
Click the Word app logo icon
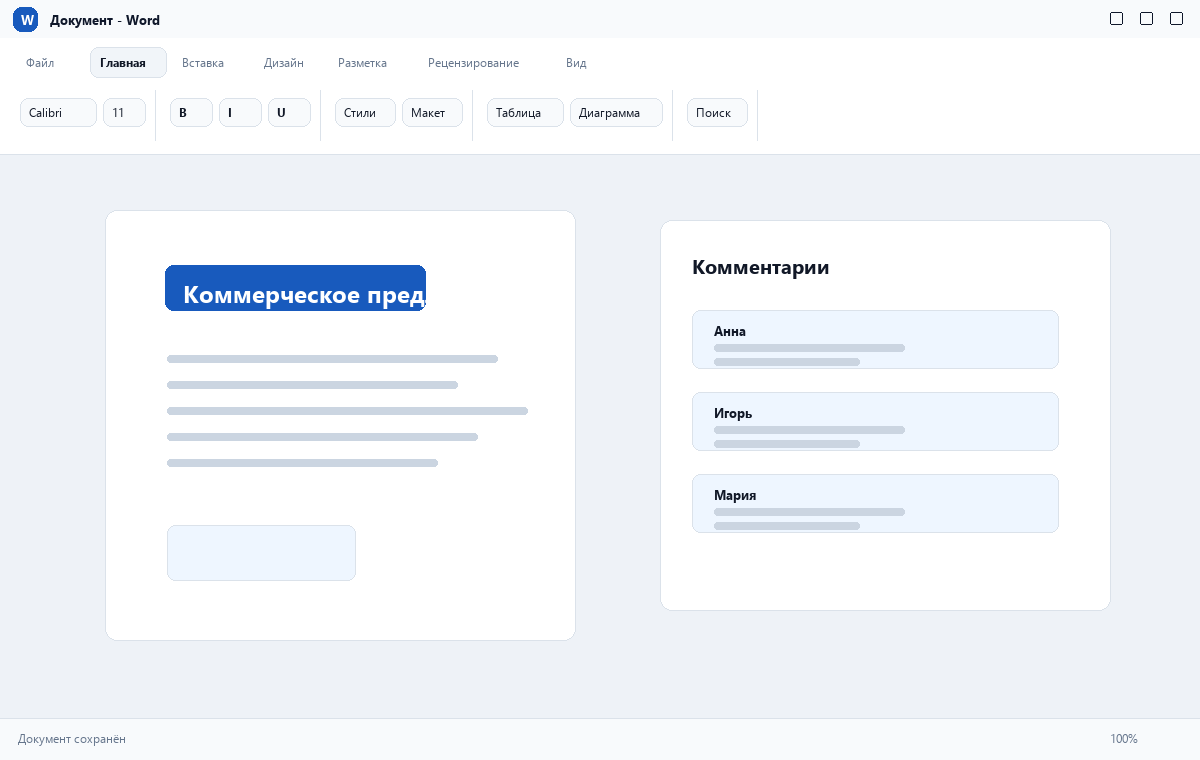click(x=26, y=20)
